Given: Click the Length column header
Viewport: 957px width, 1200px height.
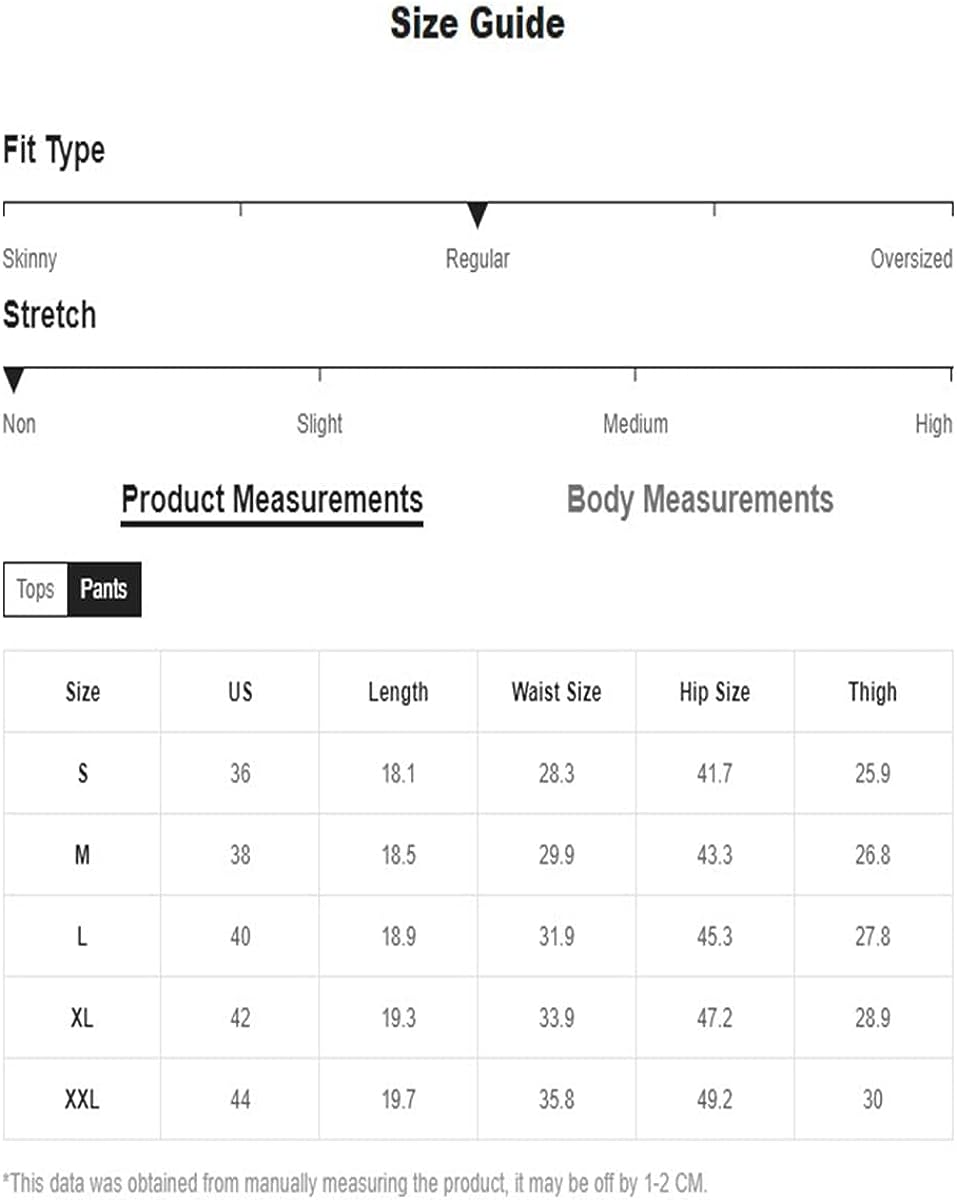Looking at the screenshot, I should (x=398, y=692).
